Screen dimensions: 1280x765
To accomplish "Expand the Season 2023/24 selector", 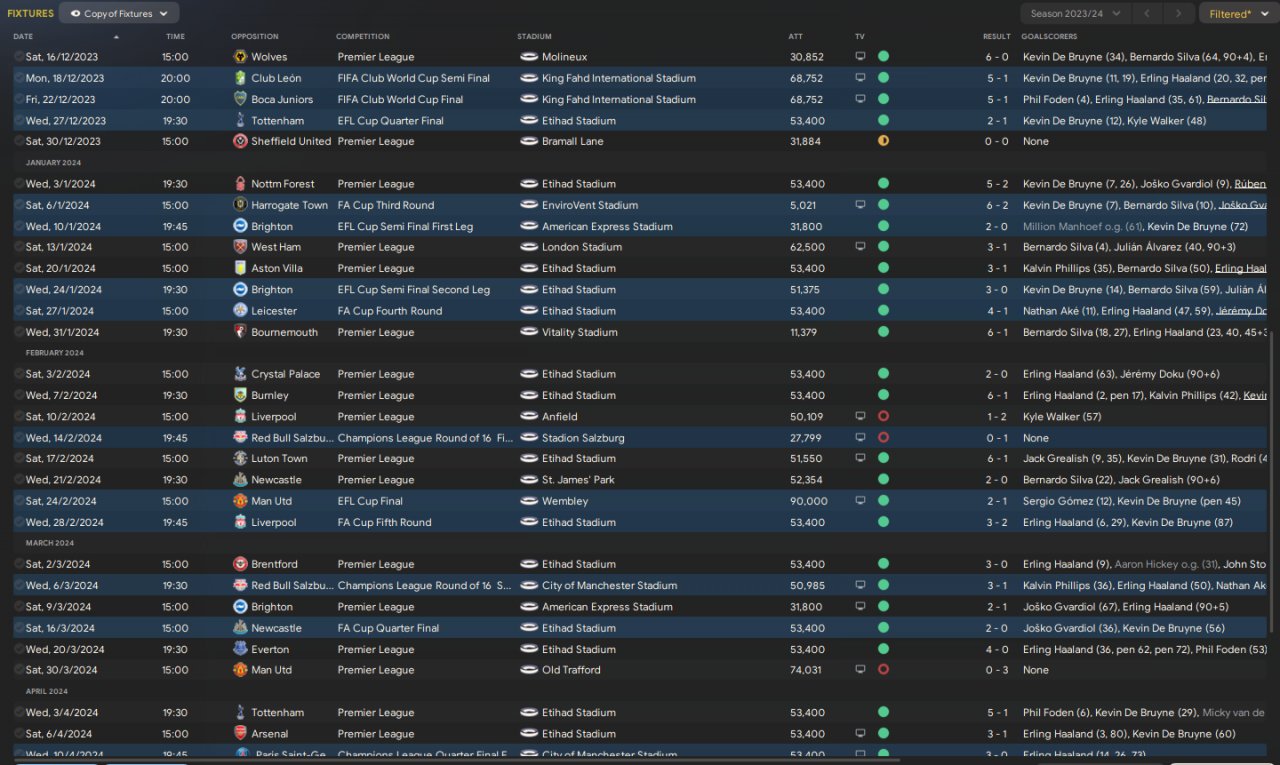I will tap(1076, 13).
